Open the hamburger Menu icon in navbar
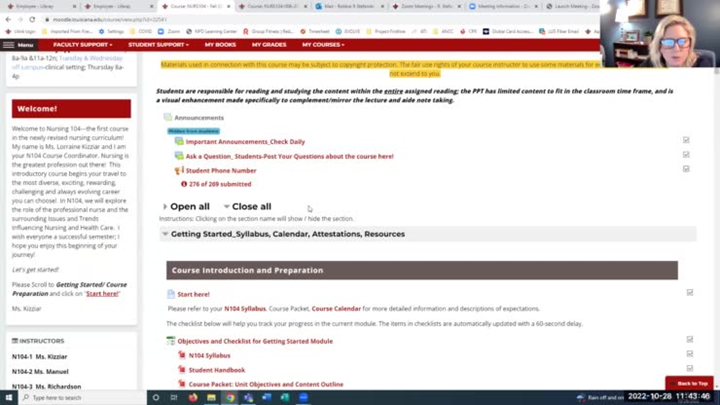The height and width of the screenshot is (405, 720). [x=8, y=45]
